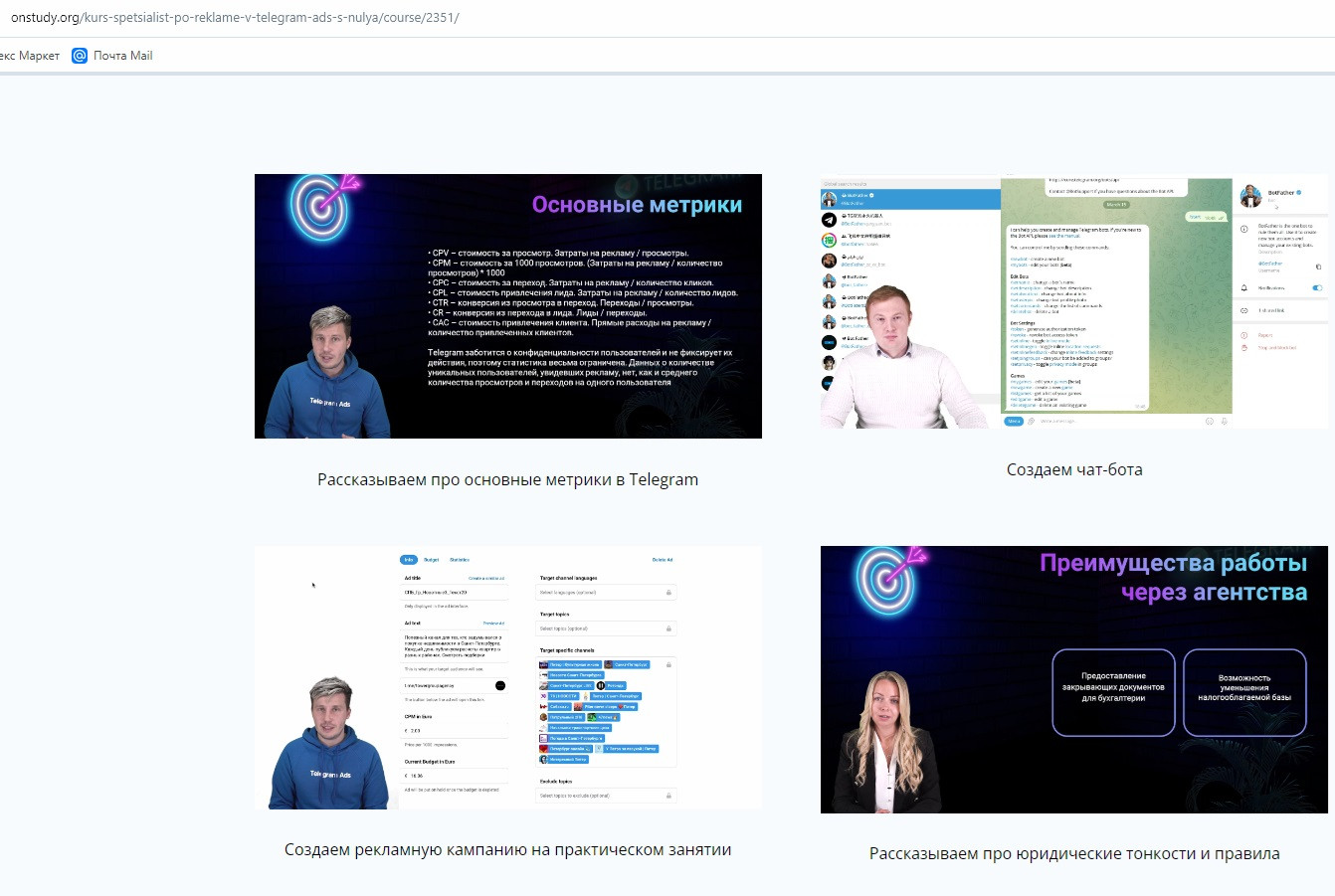Click the BotFather avatar in the profile panel
This screenshot has height=896, width=1335.
1250,196
